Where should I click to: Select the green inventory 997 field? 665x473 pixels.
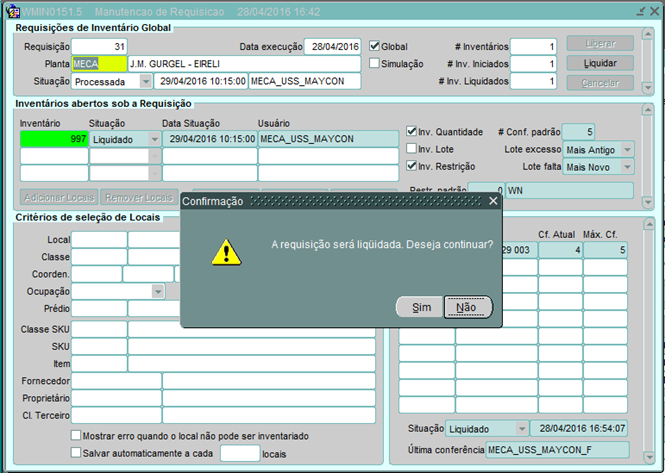(x=54, y=139)
